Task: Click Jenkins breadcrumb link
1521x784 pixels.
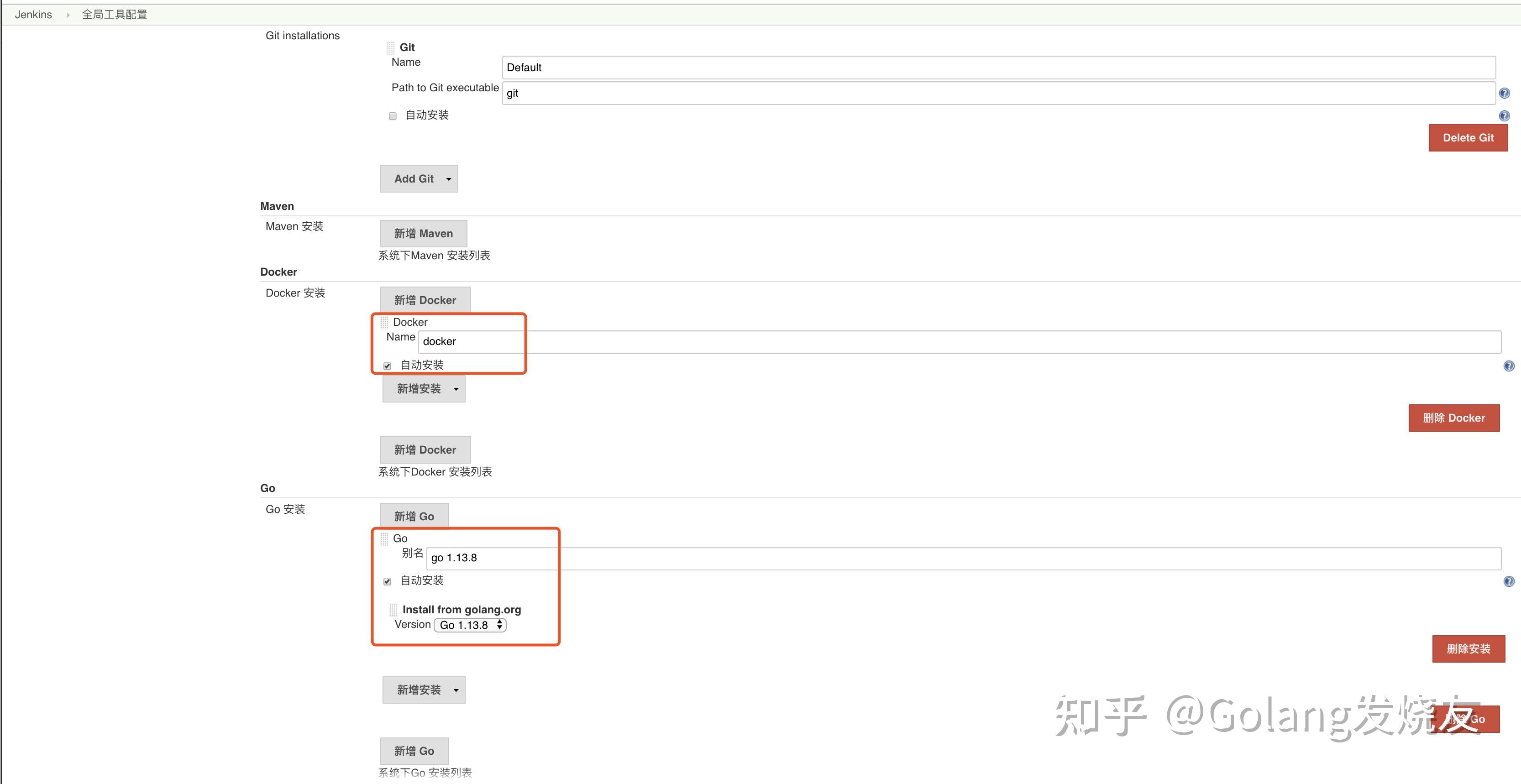Action: [33, 15]
